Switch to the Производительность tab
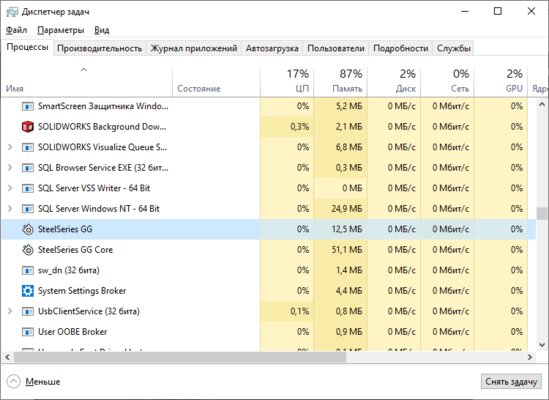 99,48
